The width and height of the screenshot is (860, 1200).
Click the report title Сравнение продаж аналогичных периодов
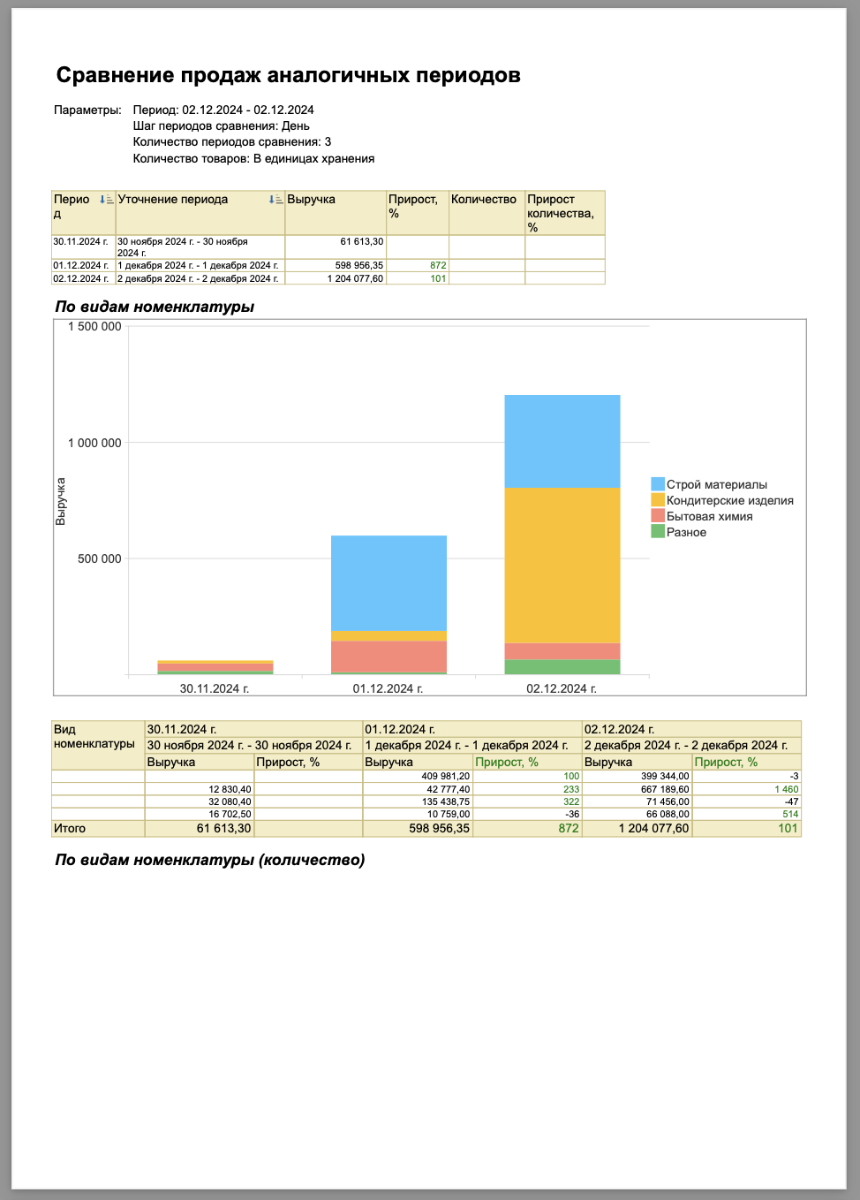click(288, 76)
